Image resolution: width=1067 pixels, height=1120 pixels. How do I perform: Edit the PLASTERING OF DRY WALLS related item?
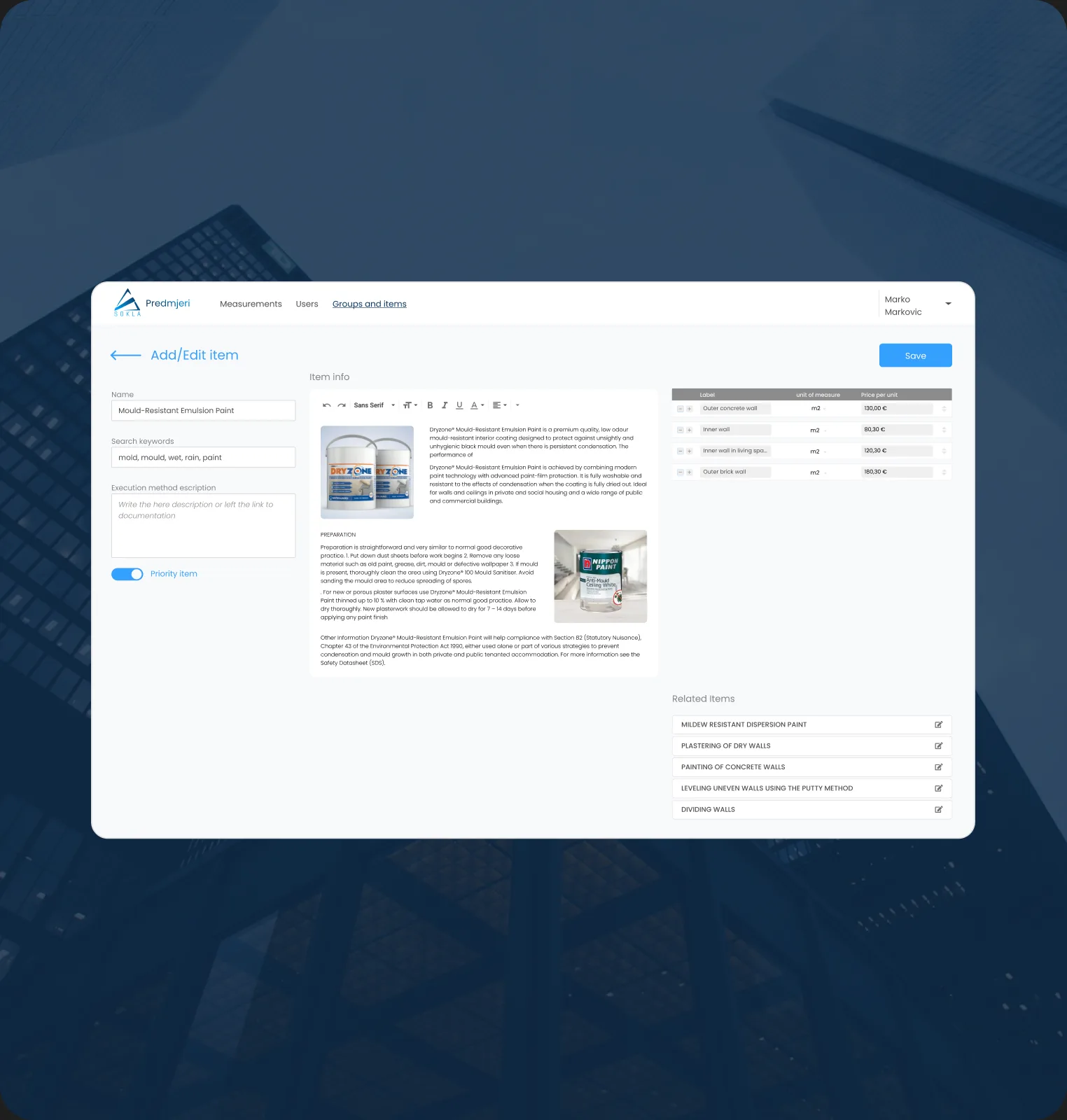[x=939, y=746]
